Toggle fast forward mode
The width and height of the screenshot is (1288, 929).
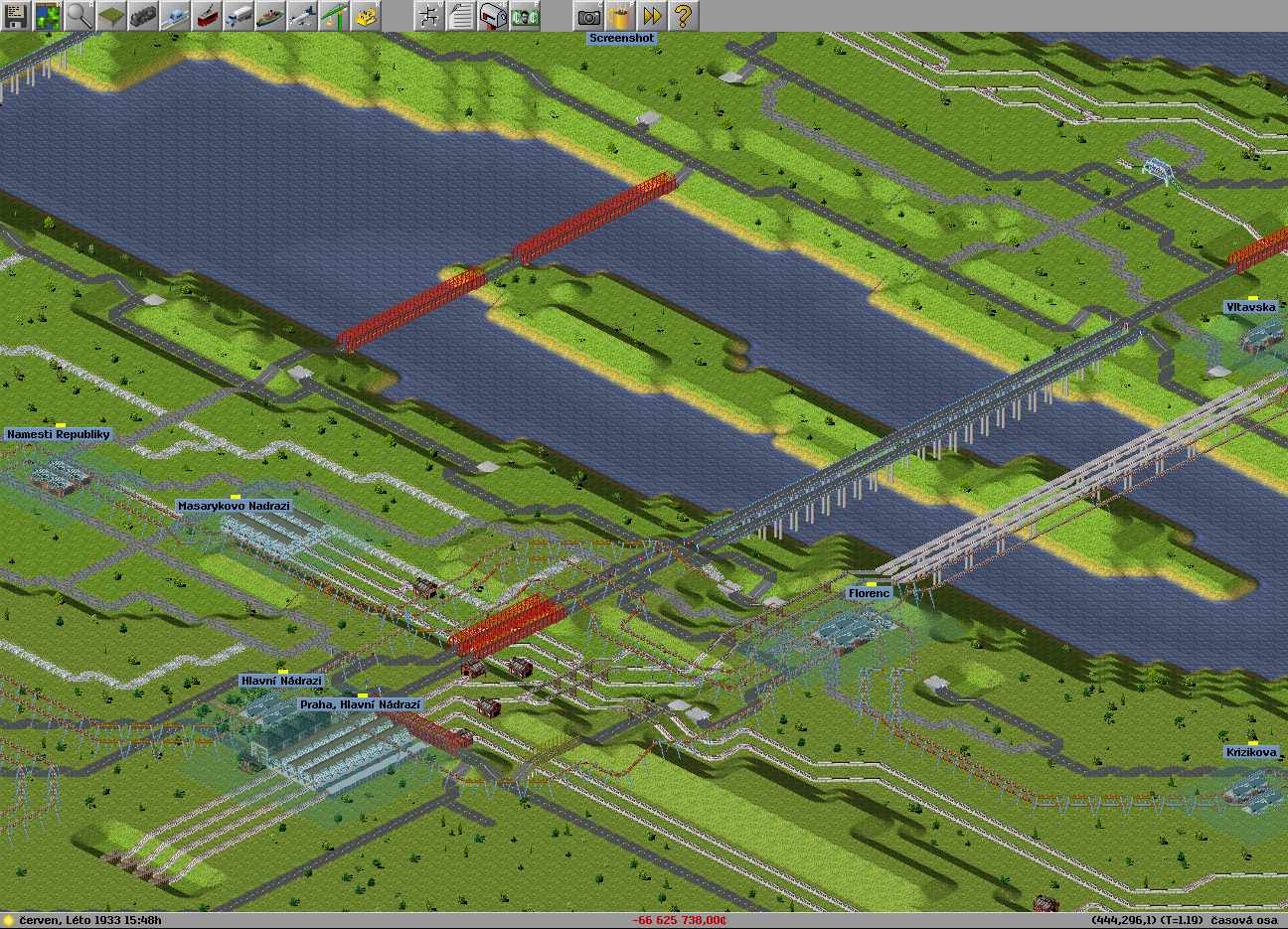[x=652, y=16]
